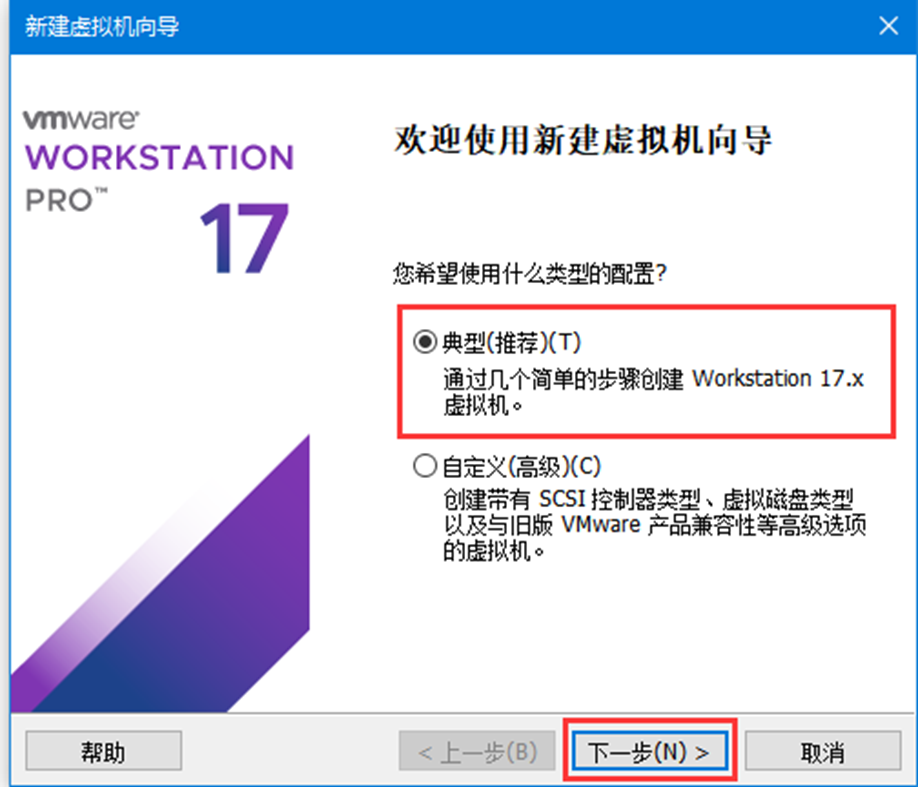918x787 pixels.
Task: Click the VMware Workstation Pro 17 logo
Action: coord(158,191)
